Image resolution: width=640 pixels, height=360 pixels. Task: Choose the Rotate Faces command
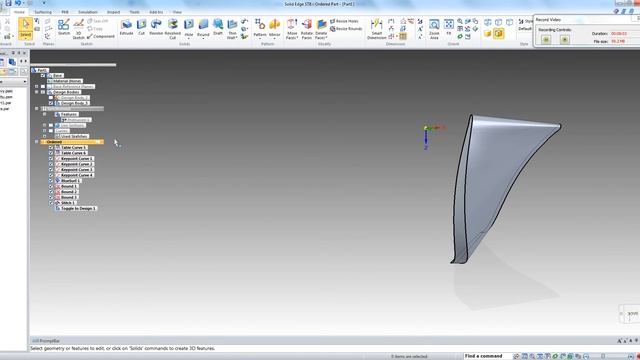(307, 29)
